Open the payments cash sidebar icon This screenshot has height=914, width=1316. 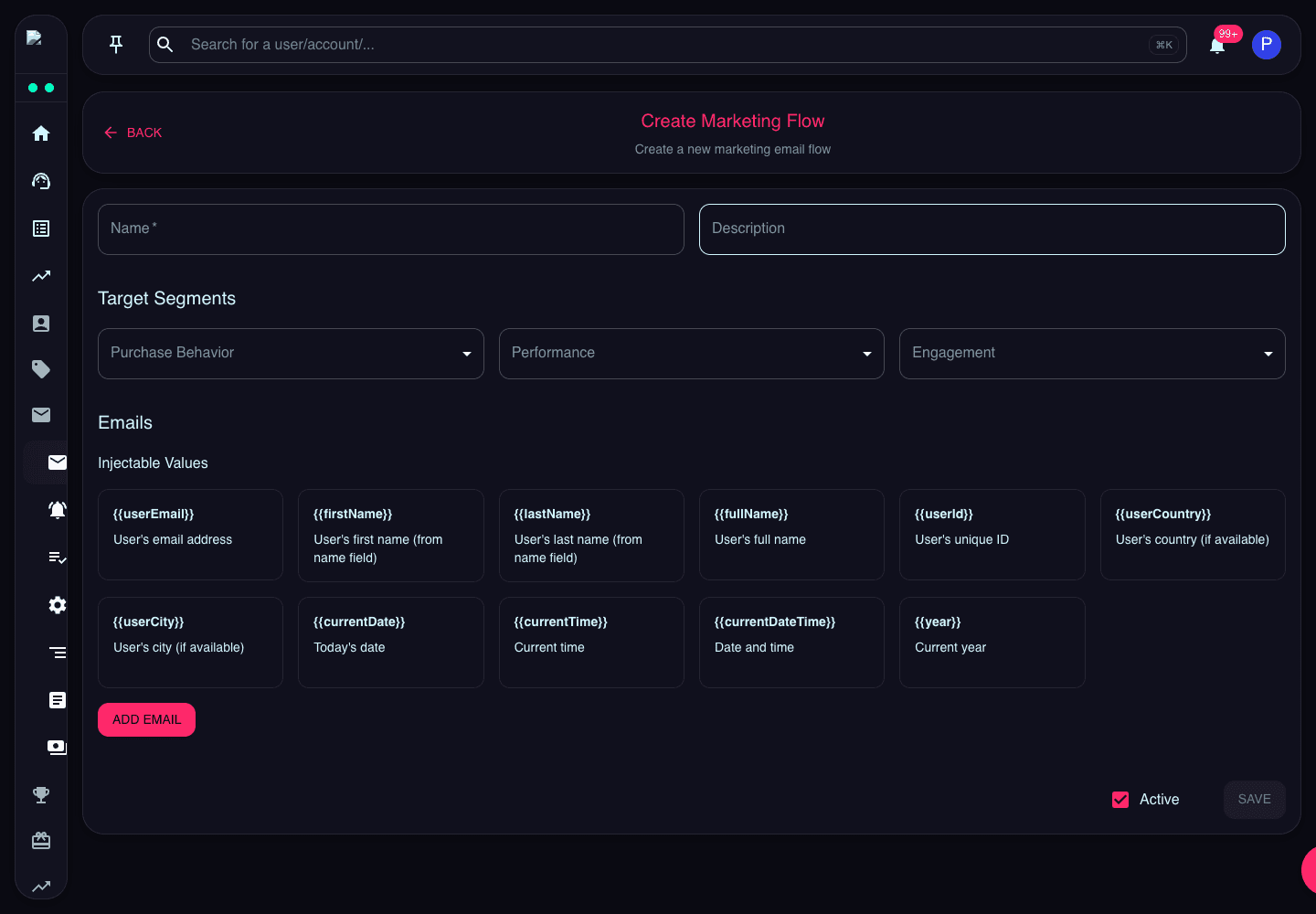(x=58, y=748)
